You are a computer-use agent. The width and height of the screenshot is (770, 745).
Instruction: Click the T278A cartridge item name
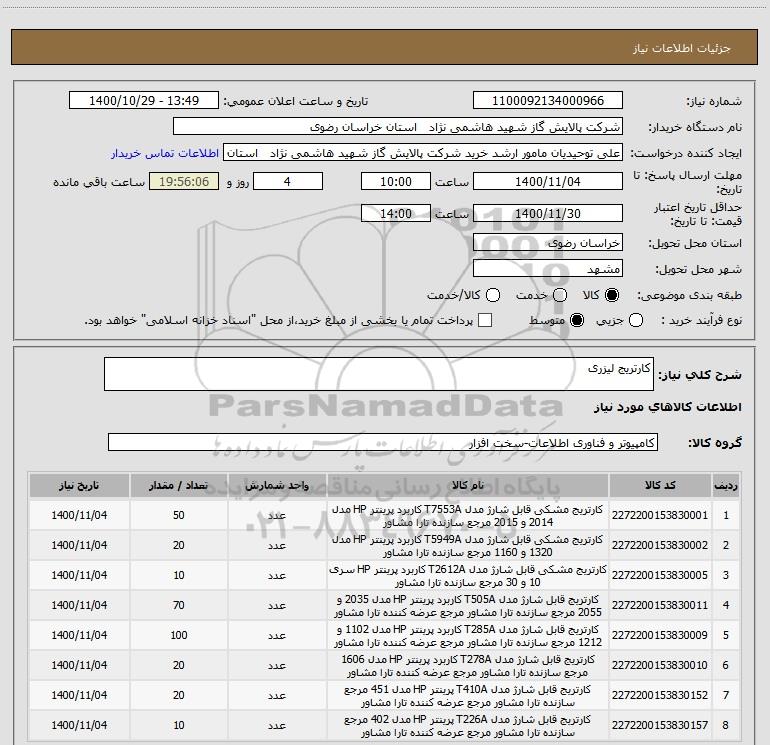[x=468, y=665]
